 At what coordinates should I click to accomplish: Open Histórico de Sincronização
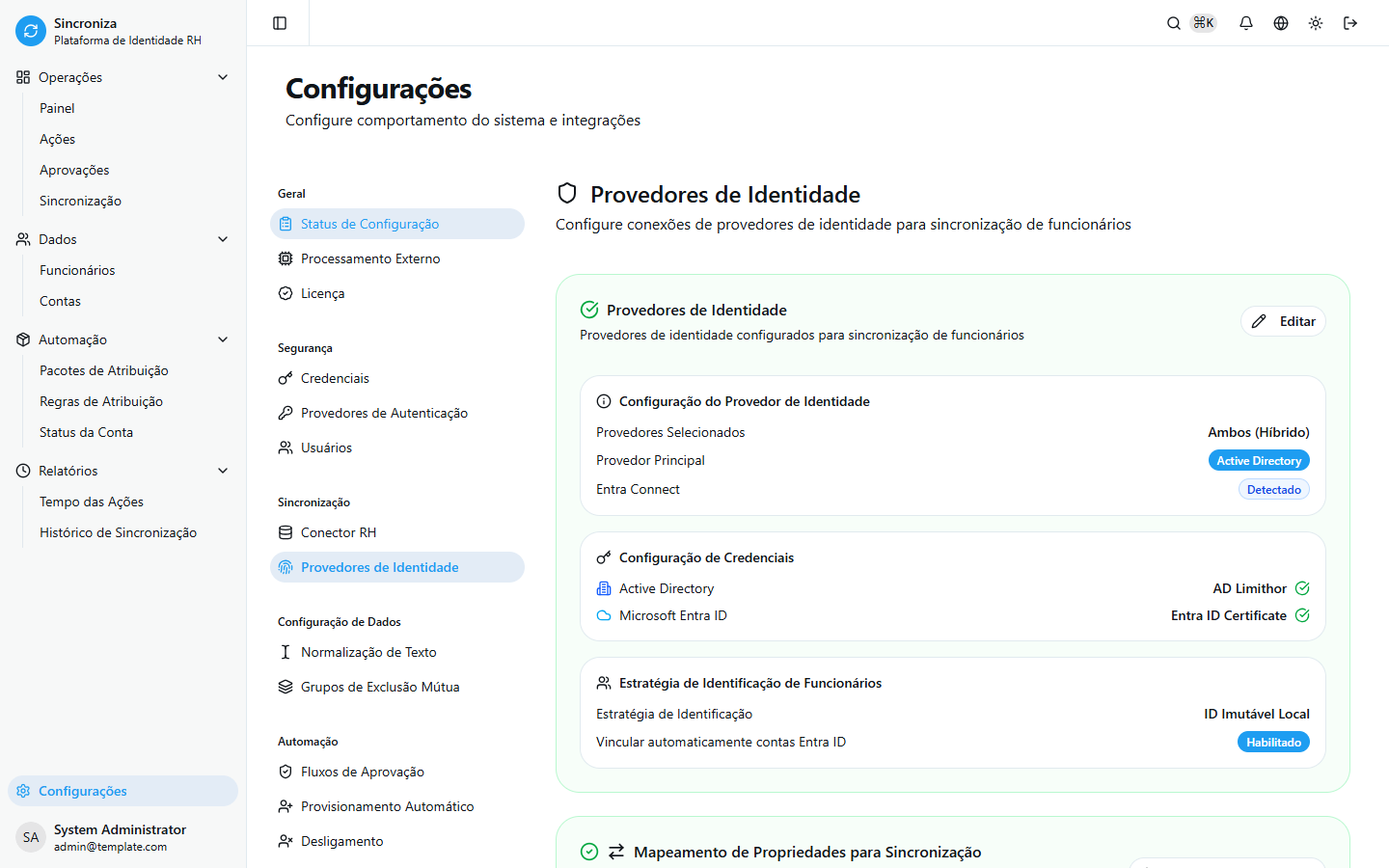coord(118,531)
